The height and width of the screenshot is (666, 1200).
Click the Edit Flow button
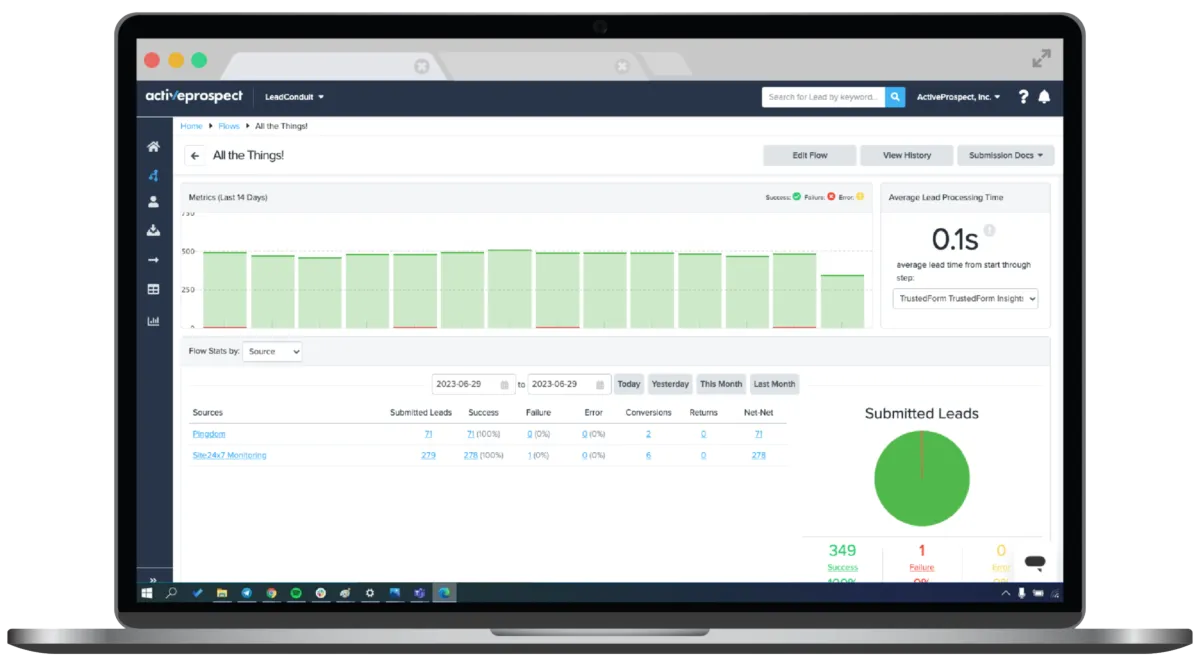pos(810,156)
